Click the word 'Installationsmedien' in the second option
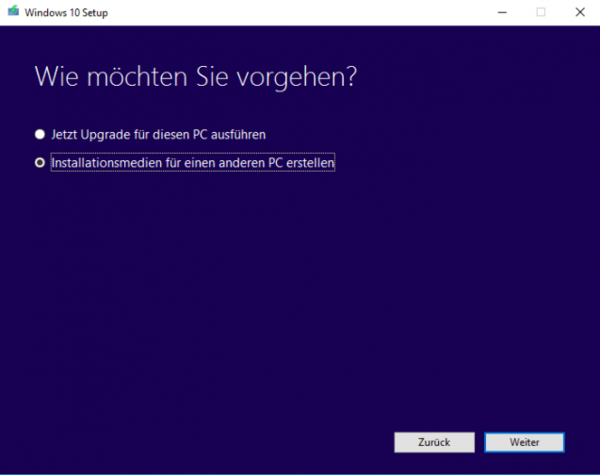The image size is (600, 475). pos(107,163)
